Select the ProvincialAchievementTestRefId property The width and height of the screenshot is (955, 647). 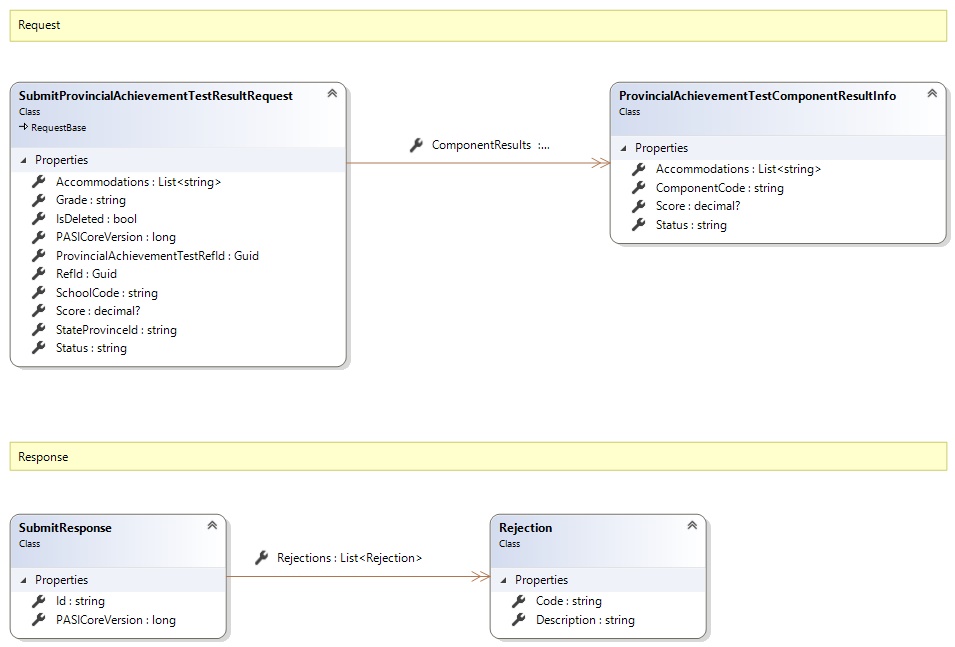pyautogui.click(x=157, y=256)
